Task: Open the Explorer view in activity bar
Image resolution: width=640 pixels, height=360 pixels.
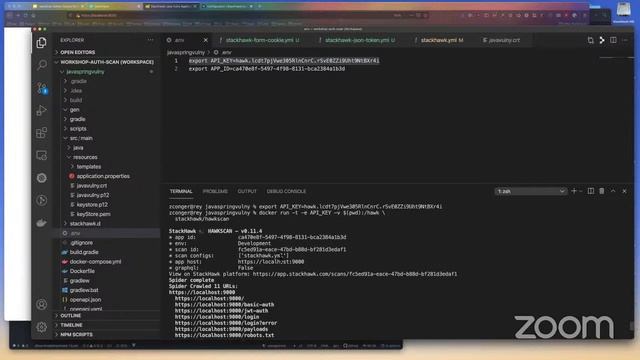Action: coord(41,43)
